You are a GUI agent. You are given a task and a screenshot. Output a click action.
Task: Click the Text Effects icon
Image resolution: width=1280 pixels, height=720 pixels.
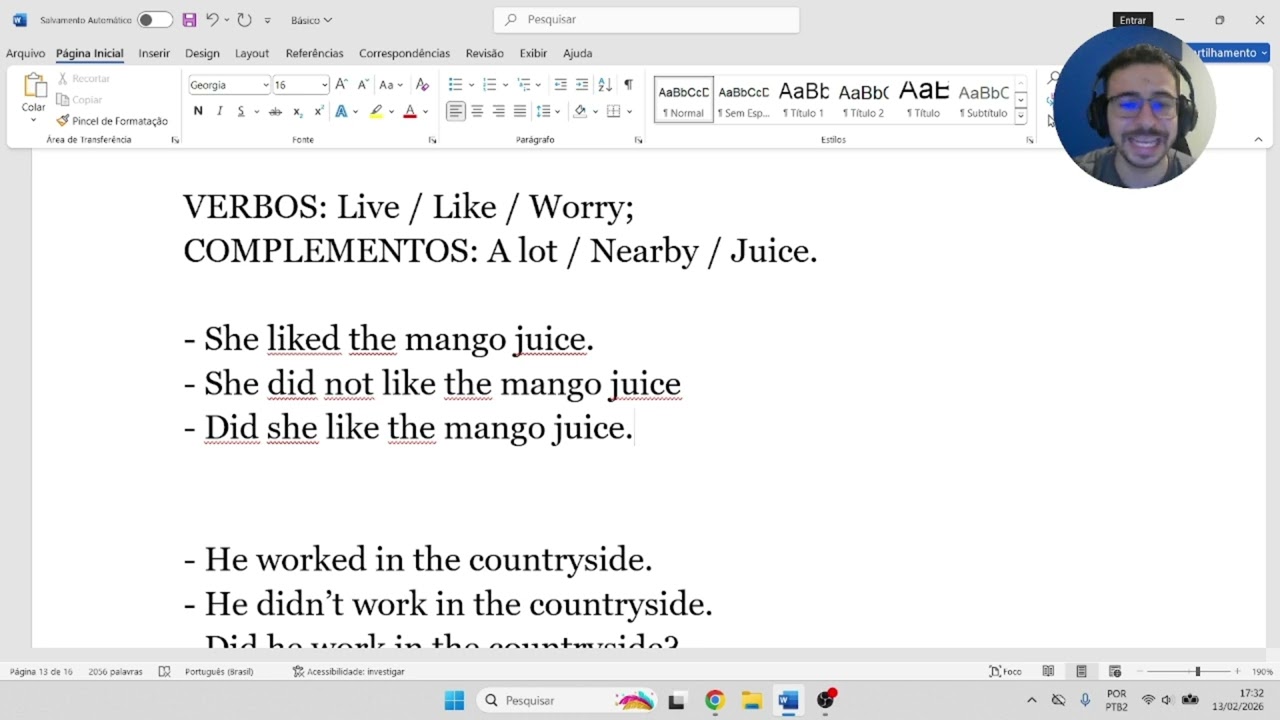(x=342, y=111)
